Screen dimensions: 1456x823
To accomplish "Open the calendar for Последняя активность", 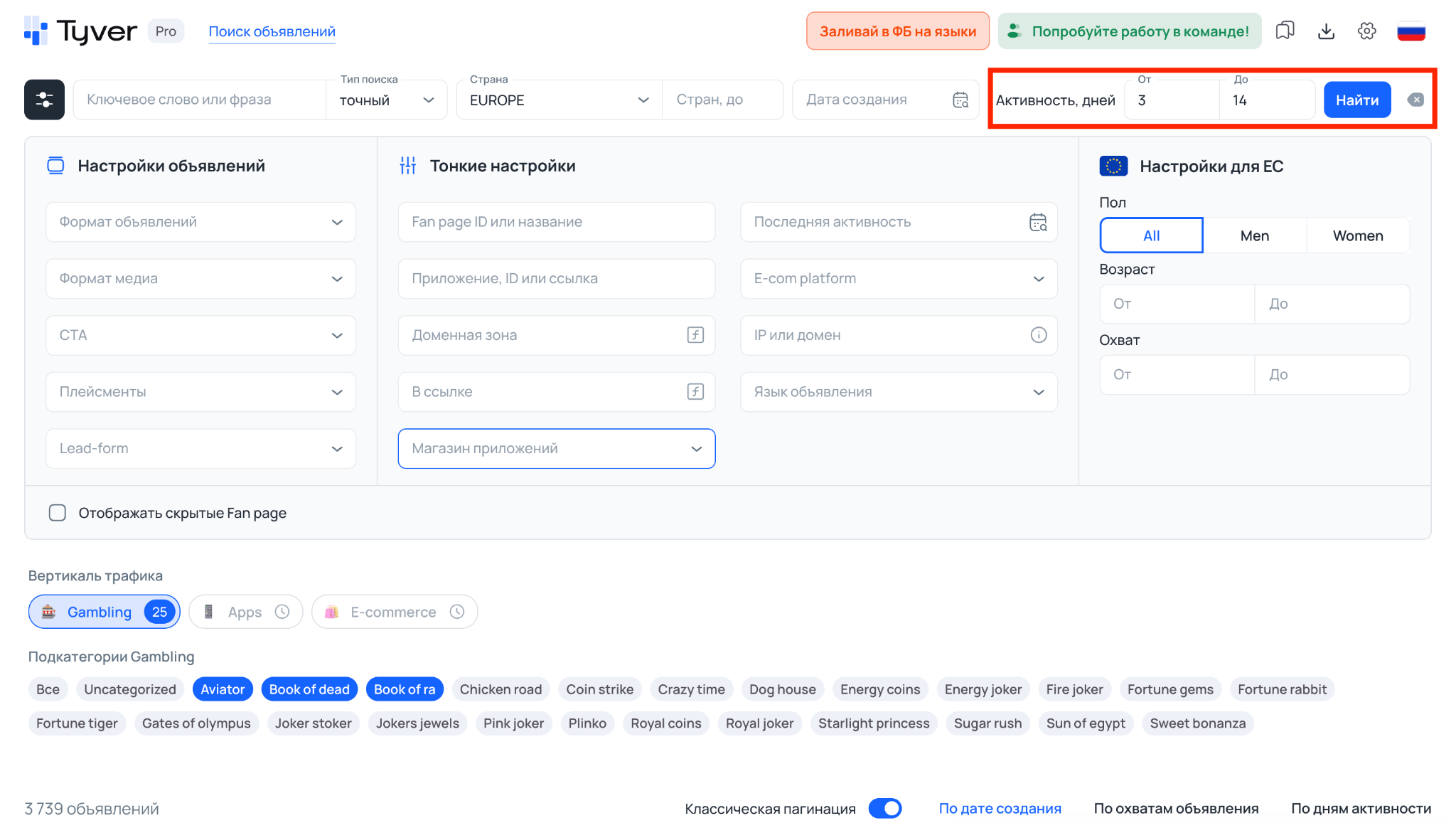I will click(1039, 222).
